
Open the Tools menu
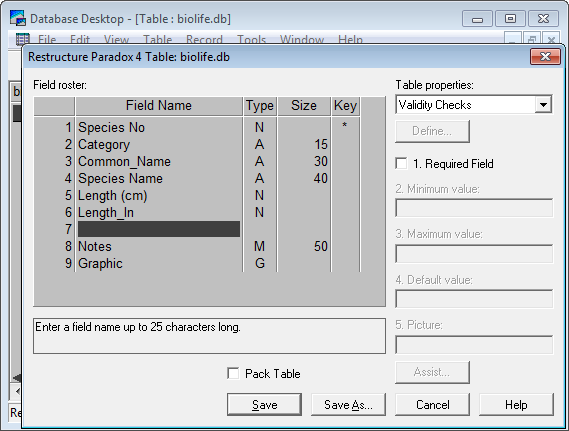click(251, 39)
